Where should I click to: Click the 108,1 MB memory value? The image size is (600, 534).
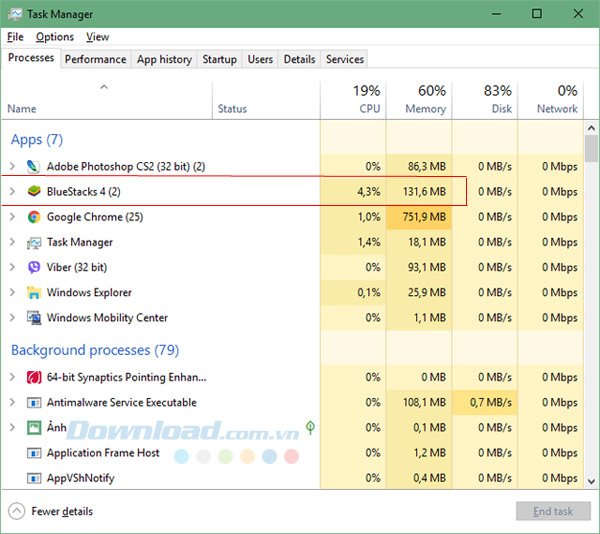(424, 402)
